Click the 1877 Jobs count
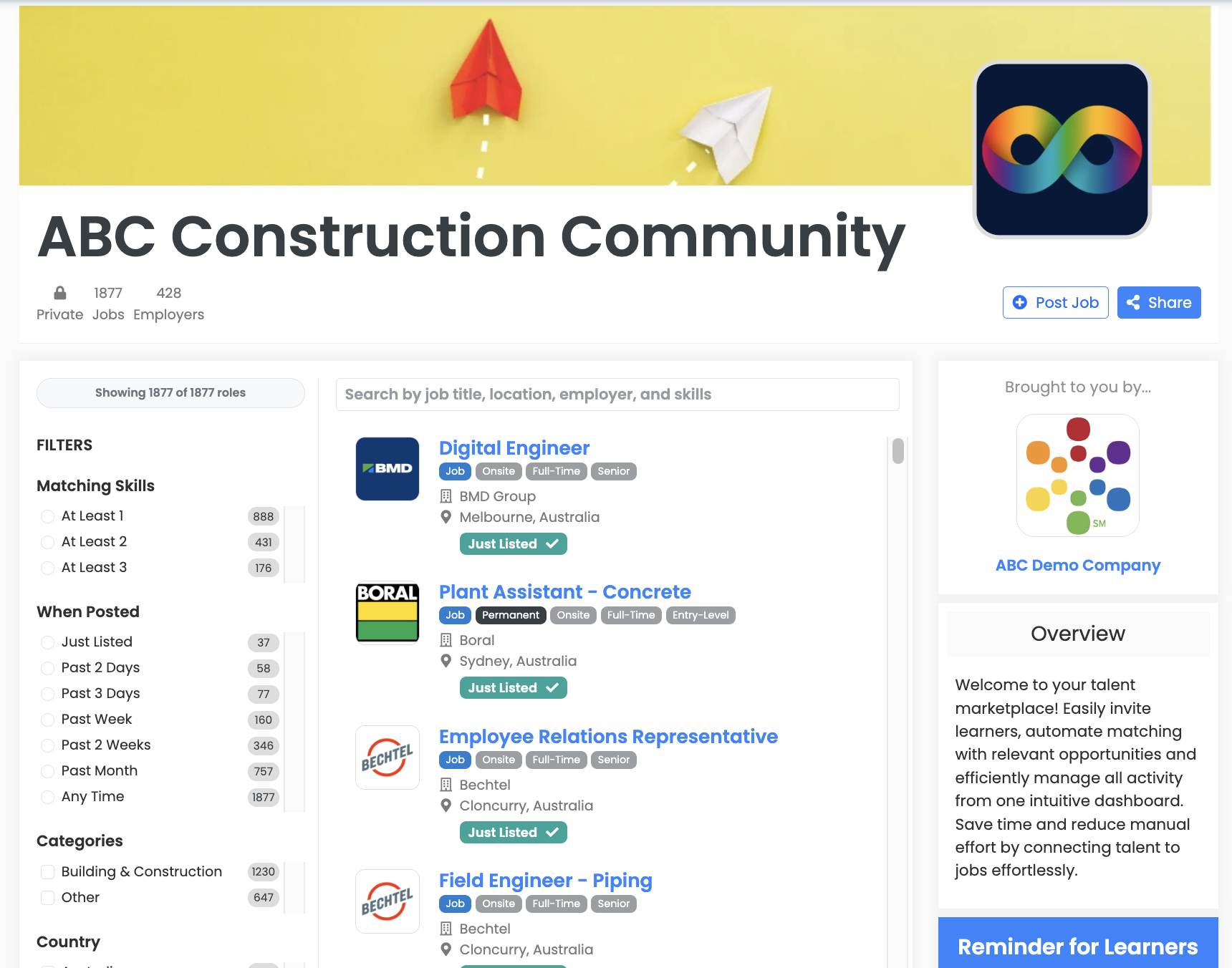This screenshot has height=968, width=1232. [108, 304]
